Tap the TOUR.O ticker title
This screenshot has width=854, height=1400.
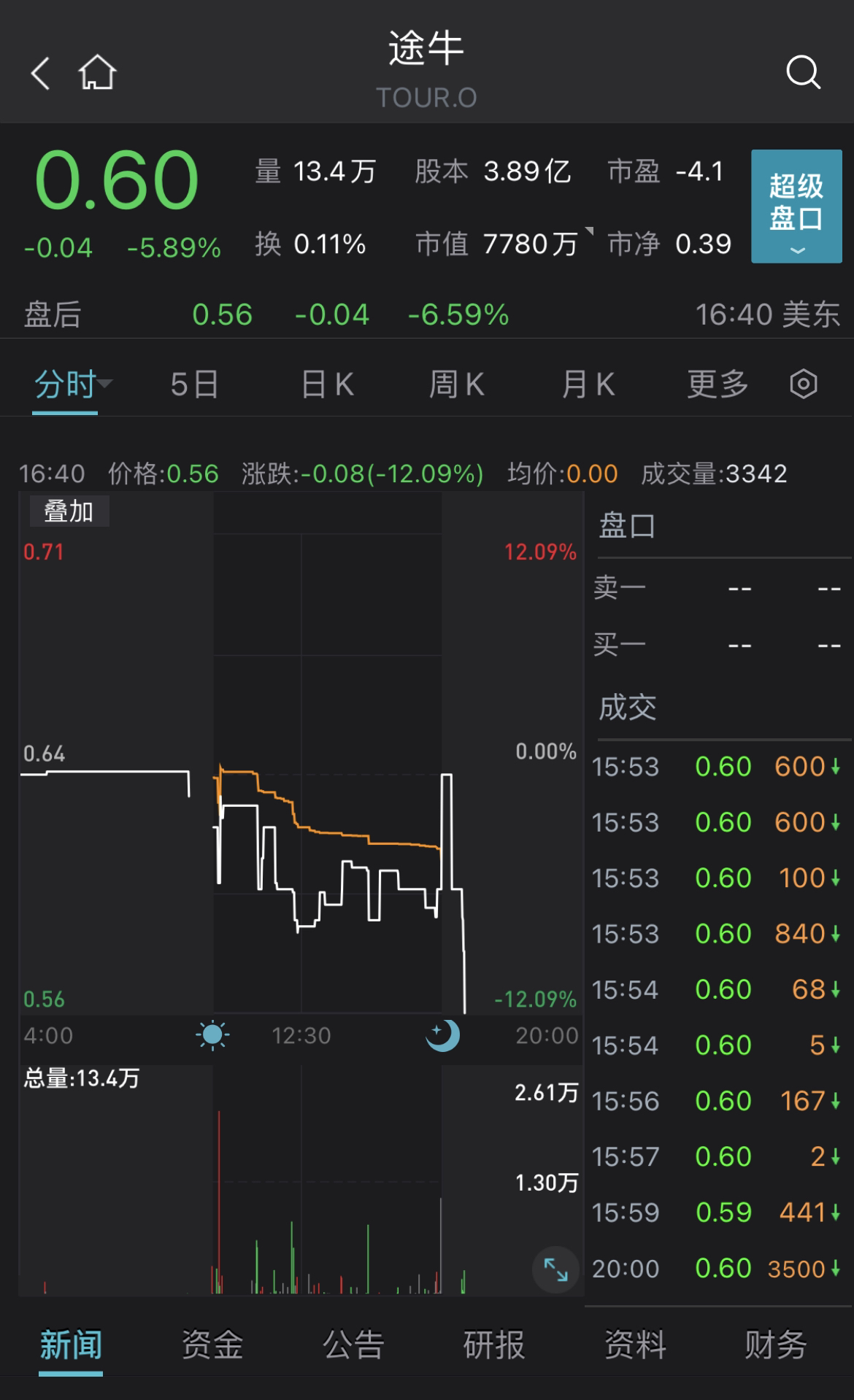[x=426, y=97]
